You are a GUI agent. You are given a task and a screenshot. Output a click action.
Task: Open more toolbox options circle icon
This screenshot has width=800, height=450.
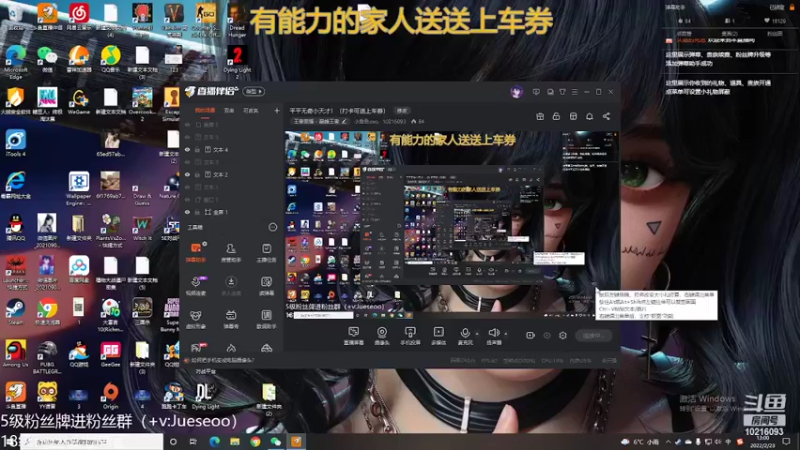pyautogui.click(x=272, y=227)
